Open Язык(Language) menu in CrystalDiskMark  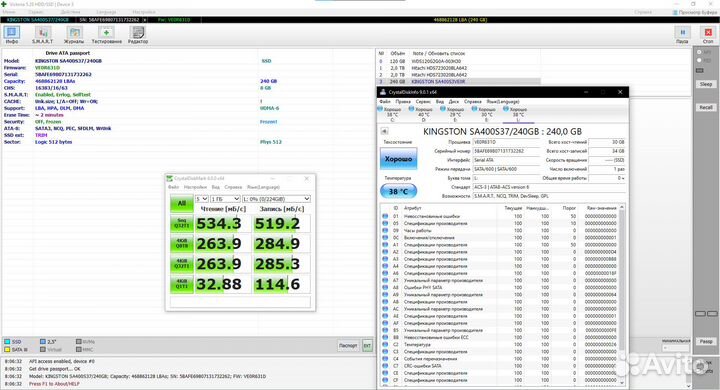(263, 187)
